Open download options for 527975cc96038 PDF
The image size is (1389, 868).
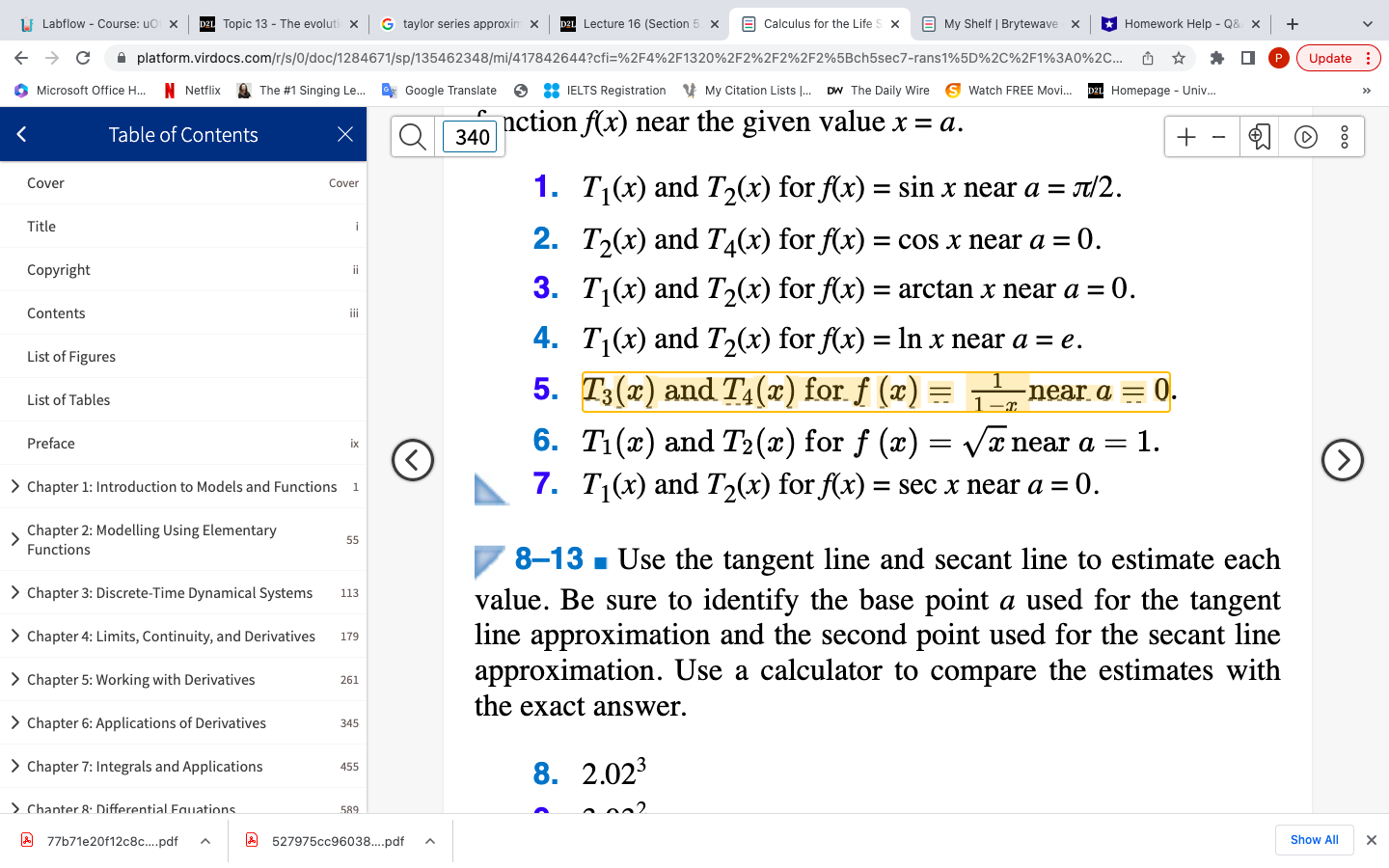click(429, 840)
